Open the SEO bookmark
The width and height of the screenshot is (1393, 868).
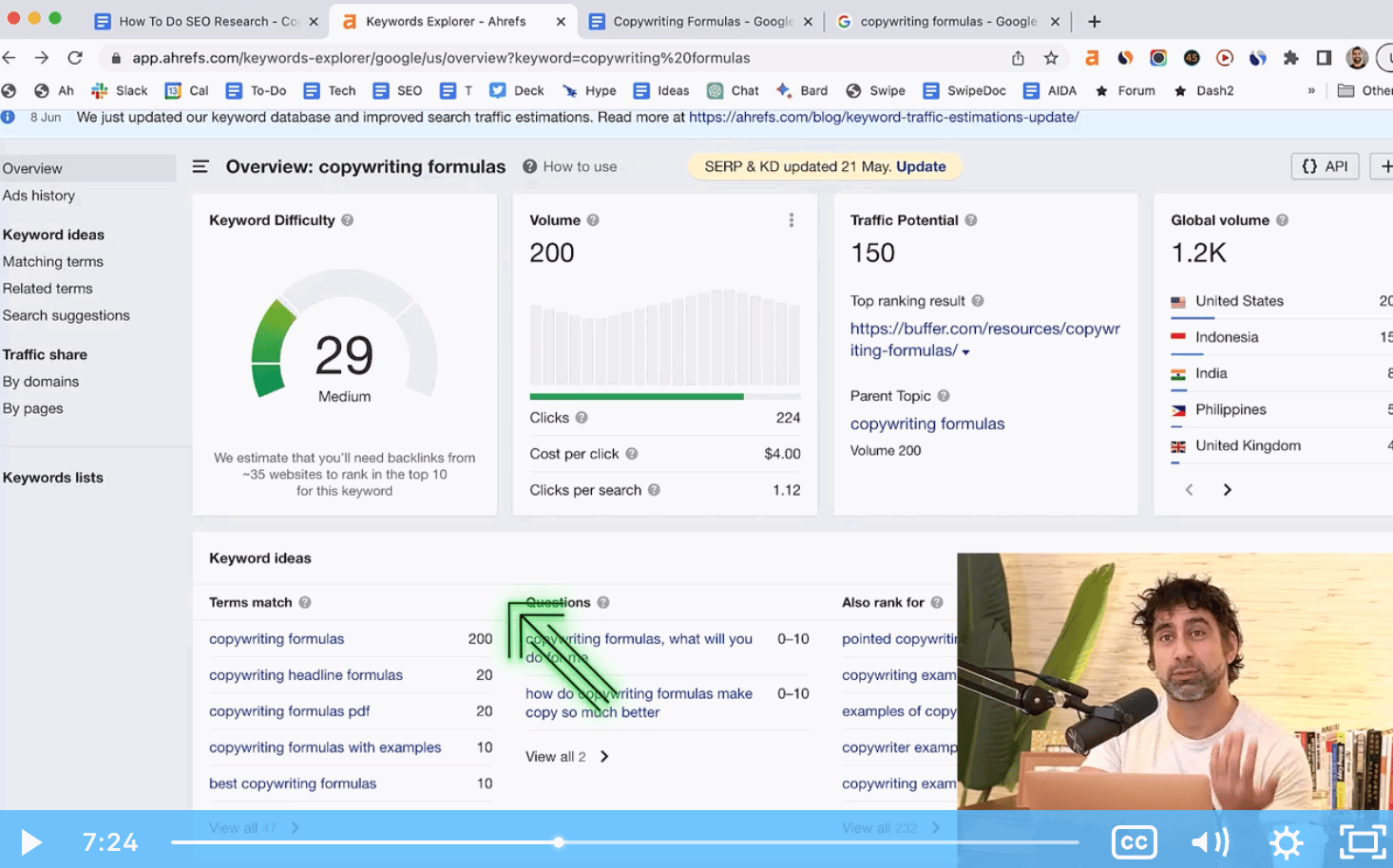point(398,91)
